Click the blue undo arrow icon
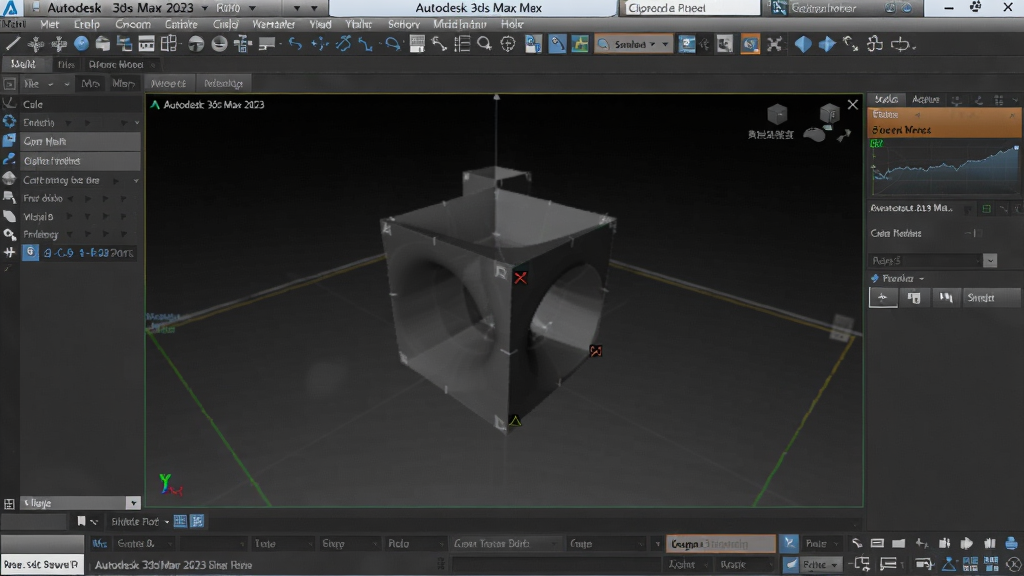The width and height of the screenshot is (1024, 576). pos(295,44)
